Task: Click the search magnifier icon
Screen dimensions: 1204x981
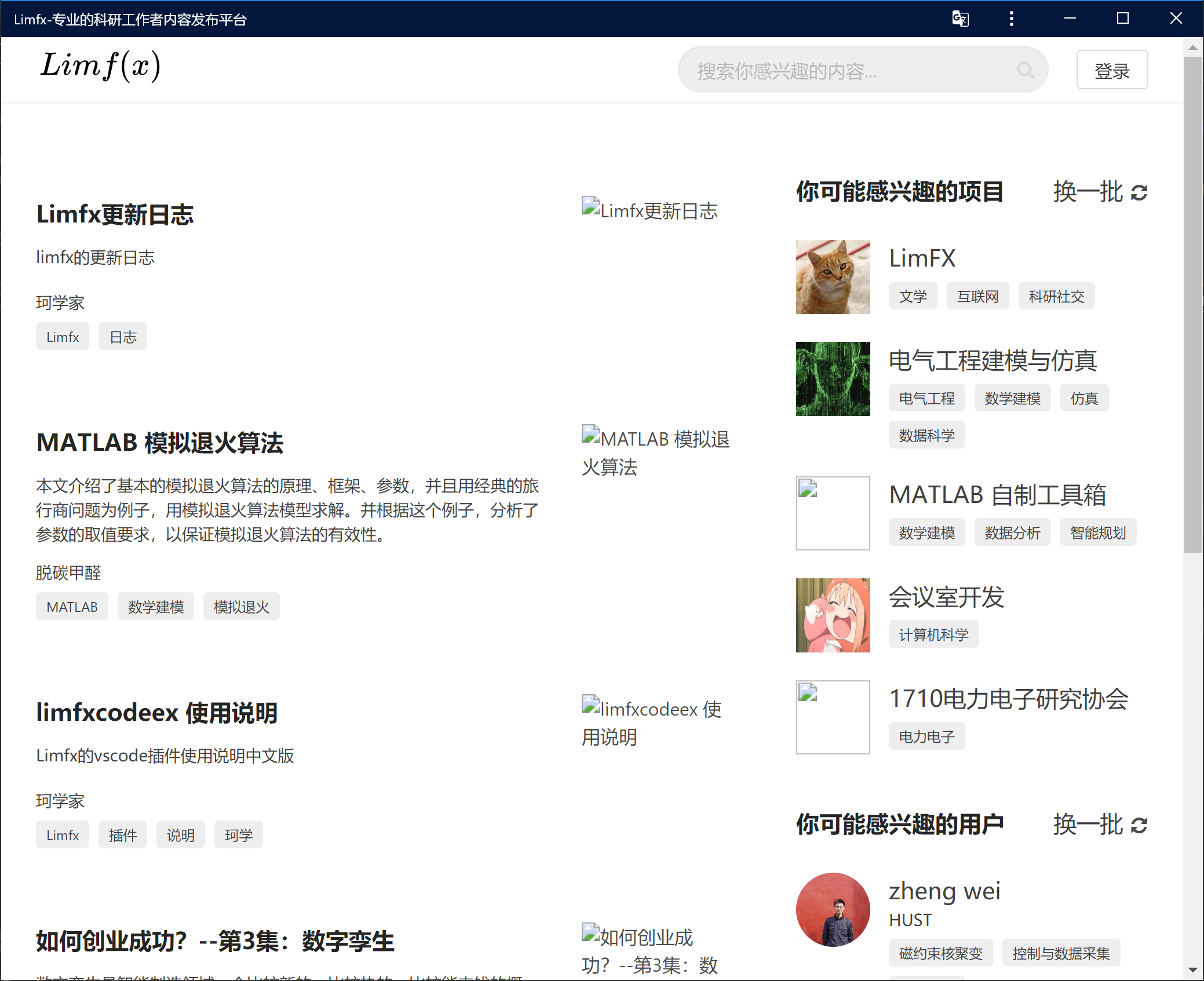Action: pos(1025,70)
